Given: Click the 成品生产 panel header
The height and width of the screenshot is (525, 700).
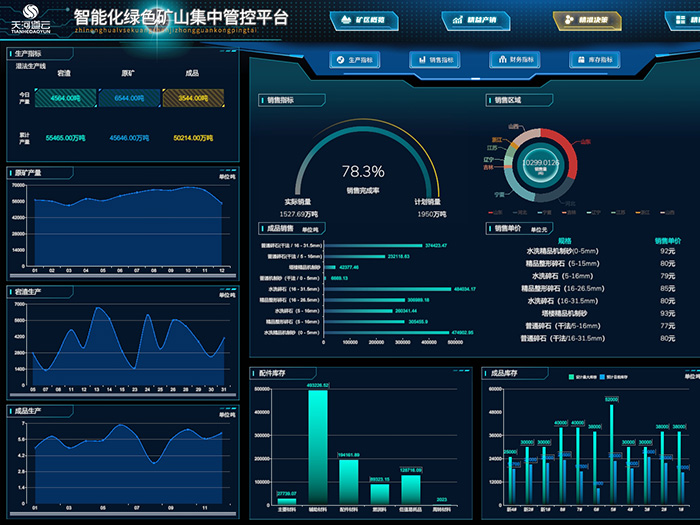Looking at the screenshot, I should tap(40, 411).
